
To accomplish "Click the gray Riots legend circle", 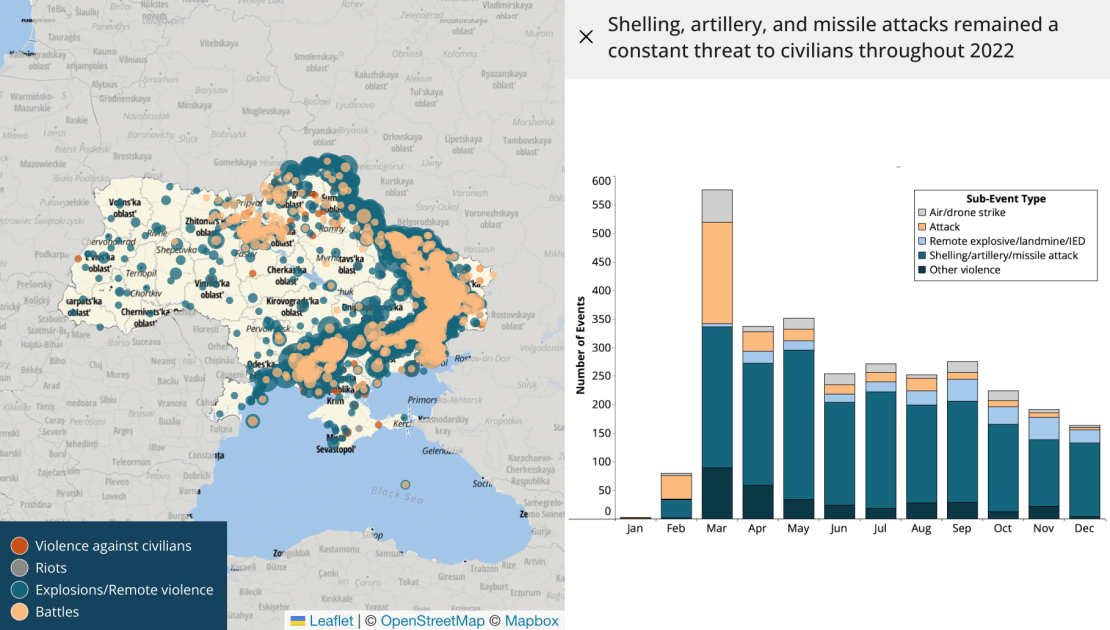I will tap(19, 568).
